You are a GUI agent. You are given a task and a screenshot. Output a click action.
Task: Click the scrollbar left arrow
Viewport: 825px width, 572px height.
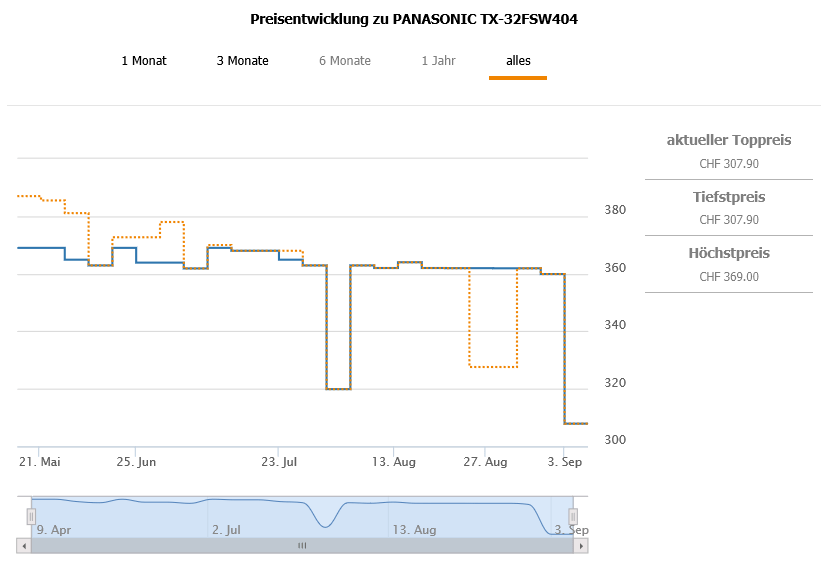[x=23, y=546]
